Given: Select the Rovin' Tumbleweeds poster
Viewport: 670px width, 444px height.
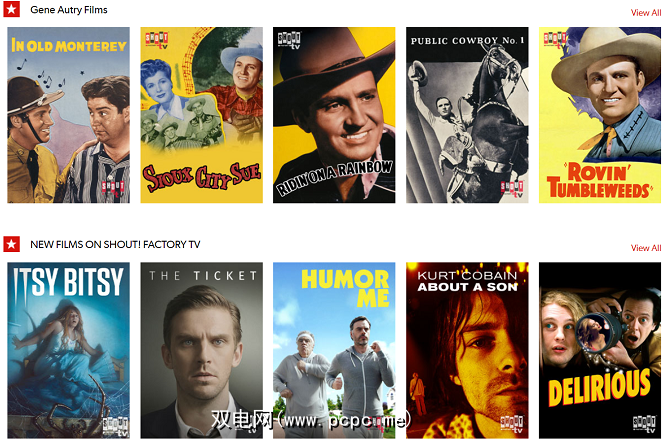Looking at the screenshot, I should (600, 115).
